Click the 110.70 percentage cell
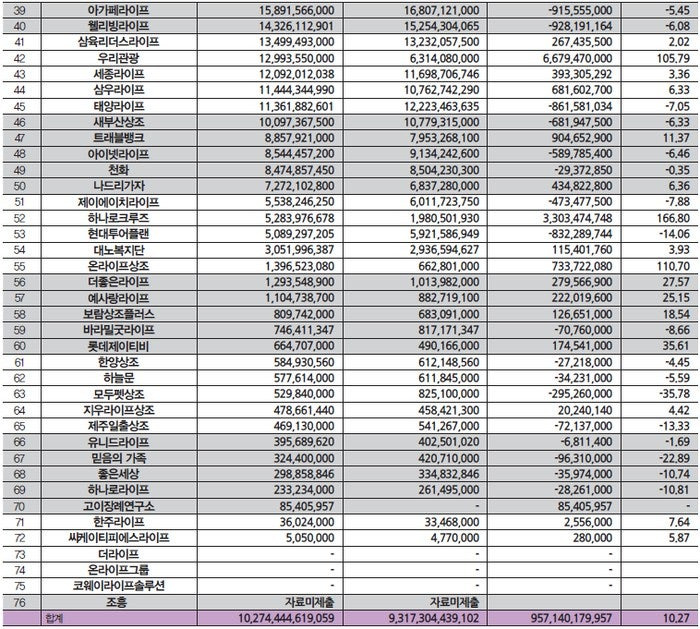The image size is (700, 629). click(x=673, y=267)
